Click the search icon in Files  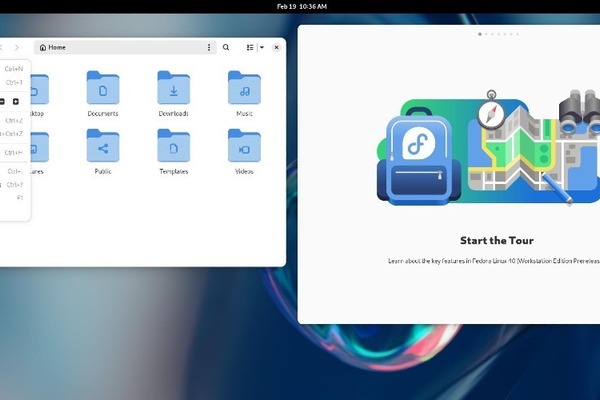tap(226, 47)
